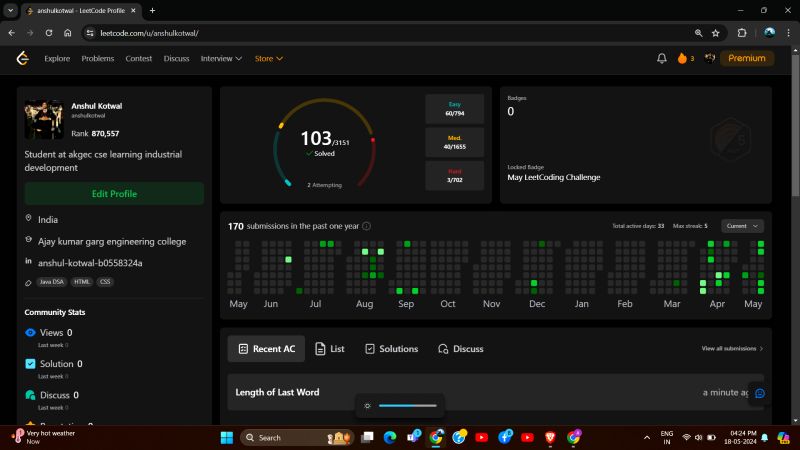Click the solved problems progress ring
Viewport: 800px width, 450px height.
[324, 144]
